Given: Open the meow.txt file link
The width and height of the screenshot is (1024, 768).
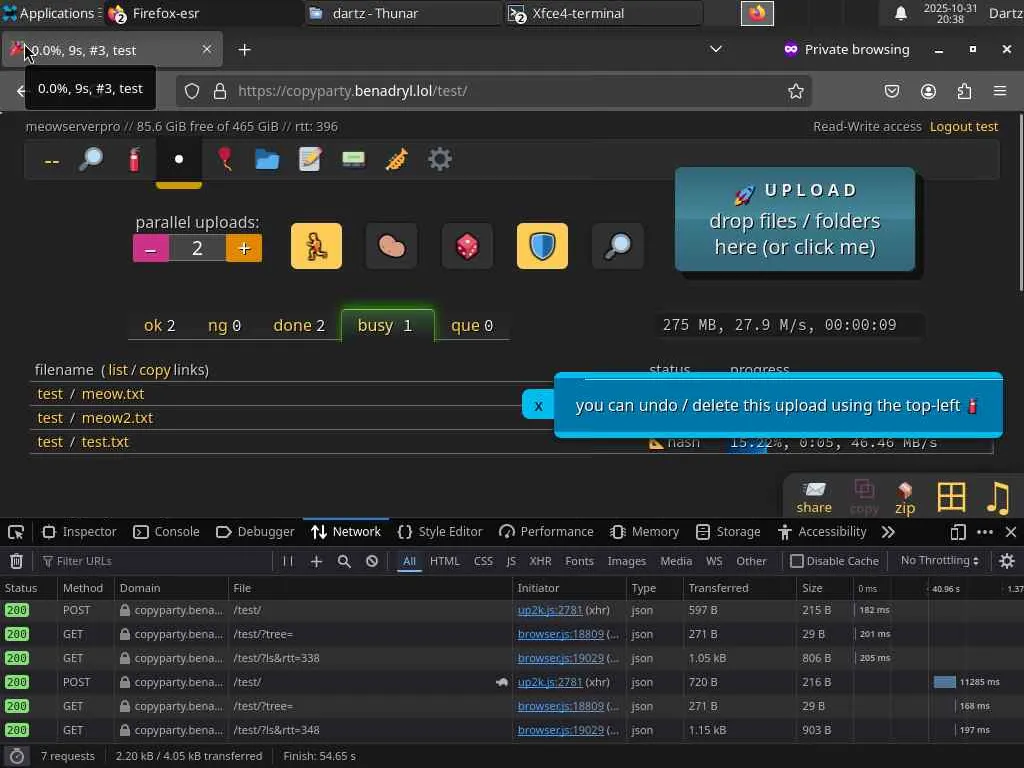Looking at the screenshot, I should tap(113, 394).
